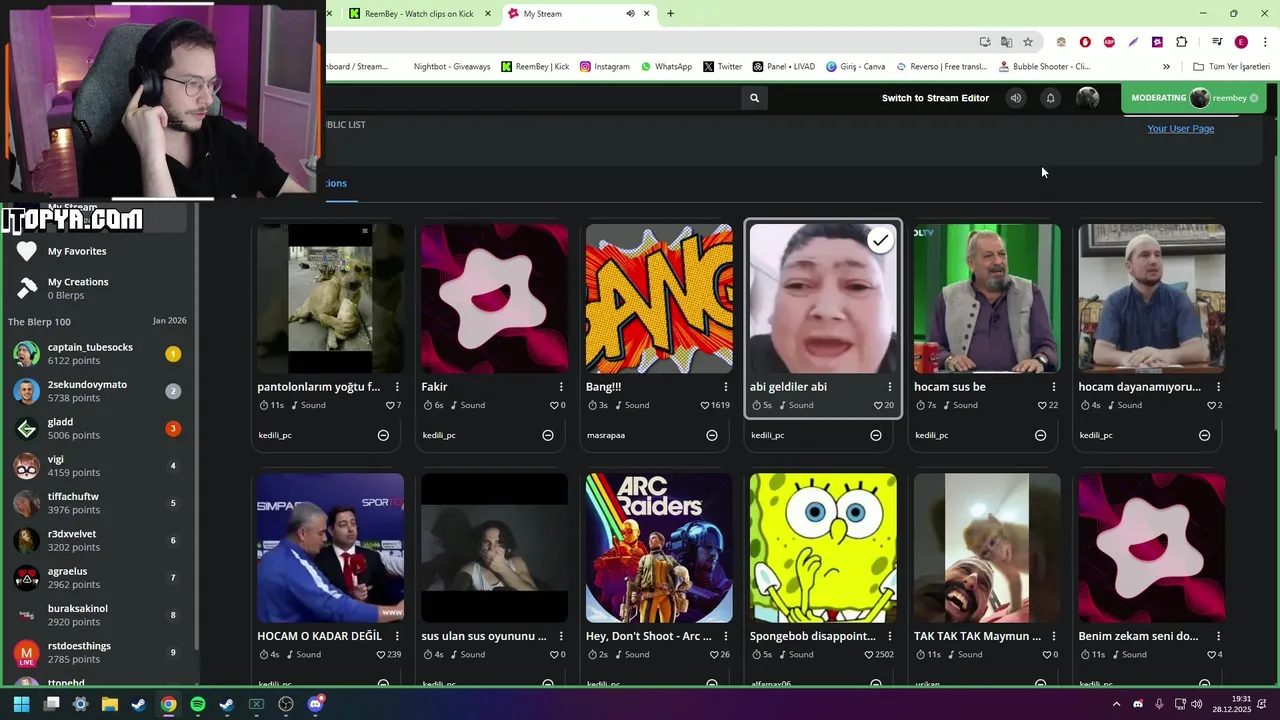Click the Chrome bookmark star icon
The width and height of the screenshot is (1280, 720).
coord(1027,42)
